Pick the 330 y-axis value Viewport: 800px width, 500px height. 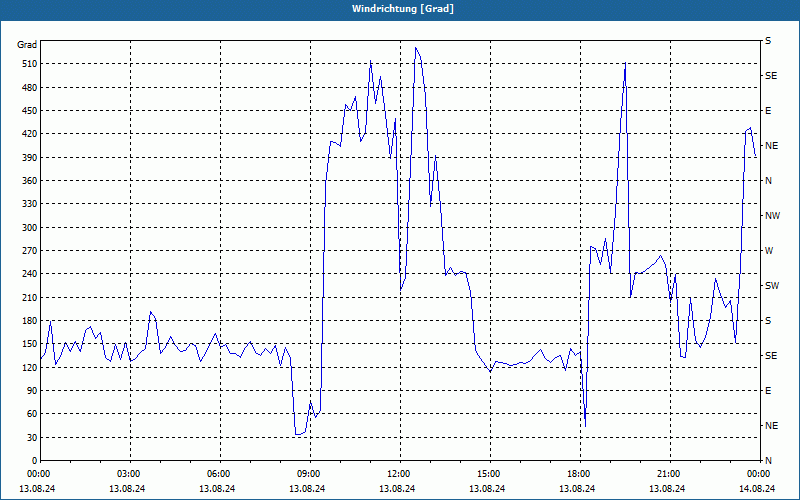pyautogui.click(x=30, y=204)
